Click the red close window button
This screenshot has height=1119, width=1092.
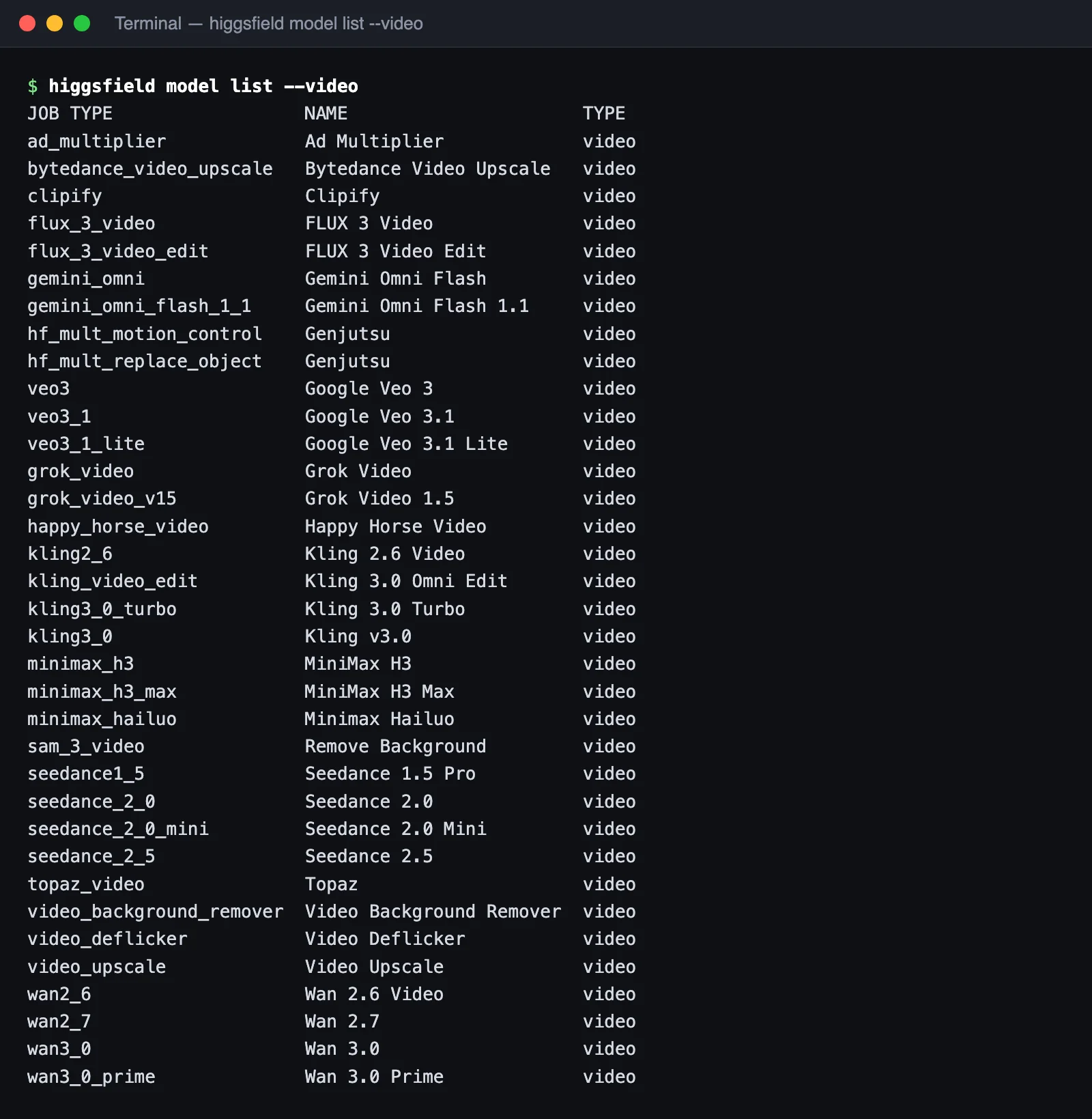click(27, 23)
